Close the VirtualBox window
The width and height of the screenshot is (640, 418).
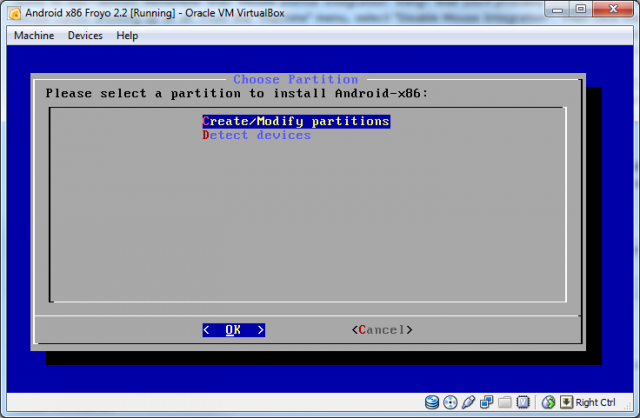(613, 10)
